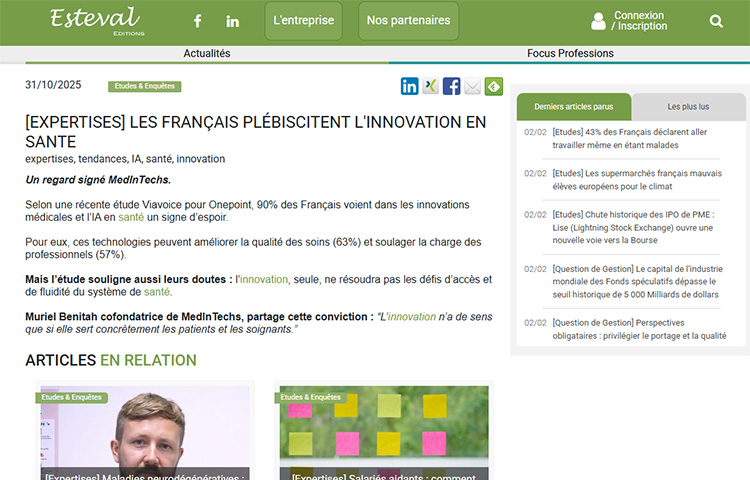The width and height of the screenshot is (750, 480).
Task: Select the Derniers articles parus tab
Action: pos(574,107)
